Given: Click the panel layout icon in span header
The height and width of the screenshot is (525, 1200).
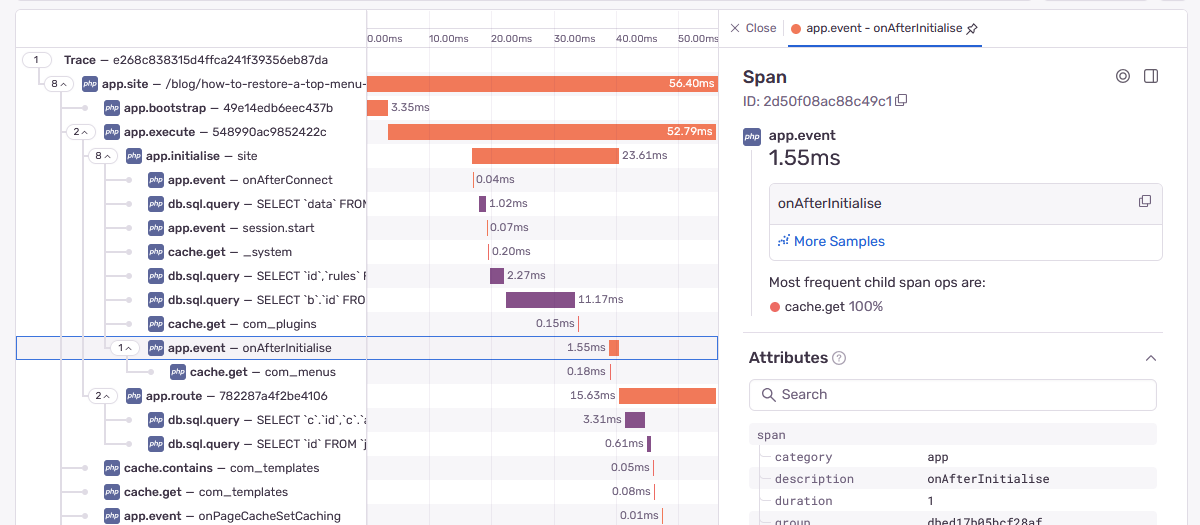Looking at the screenshot, I should 1151,76.
